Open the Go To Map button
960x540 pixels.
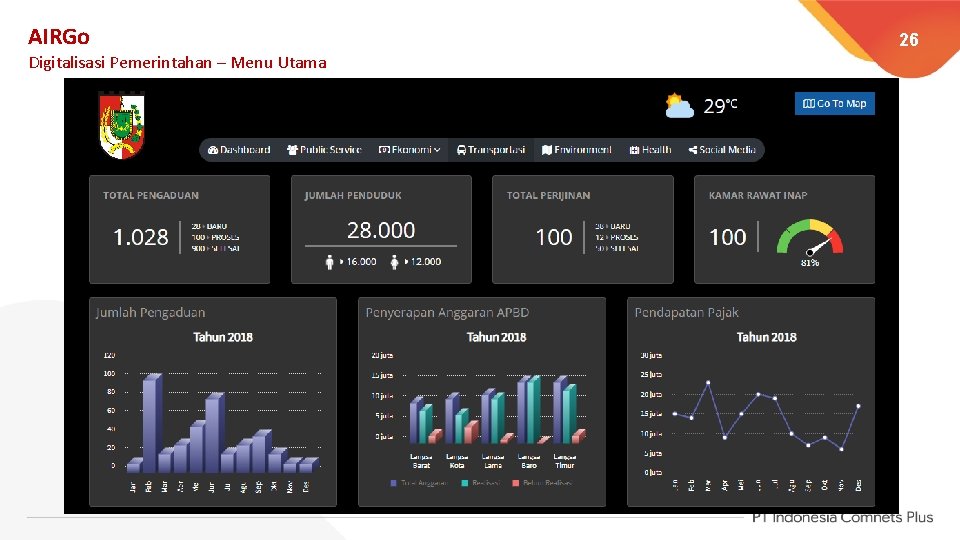[834, 103]
